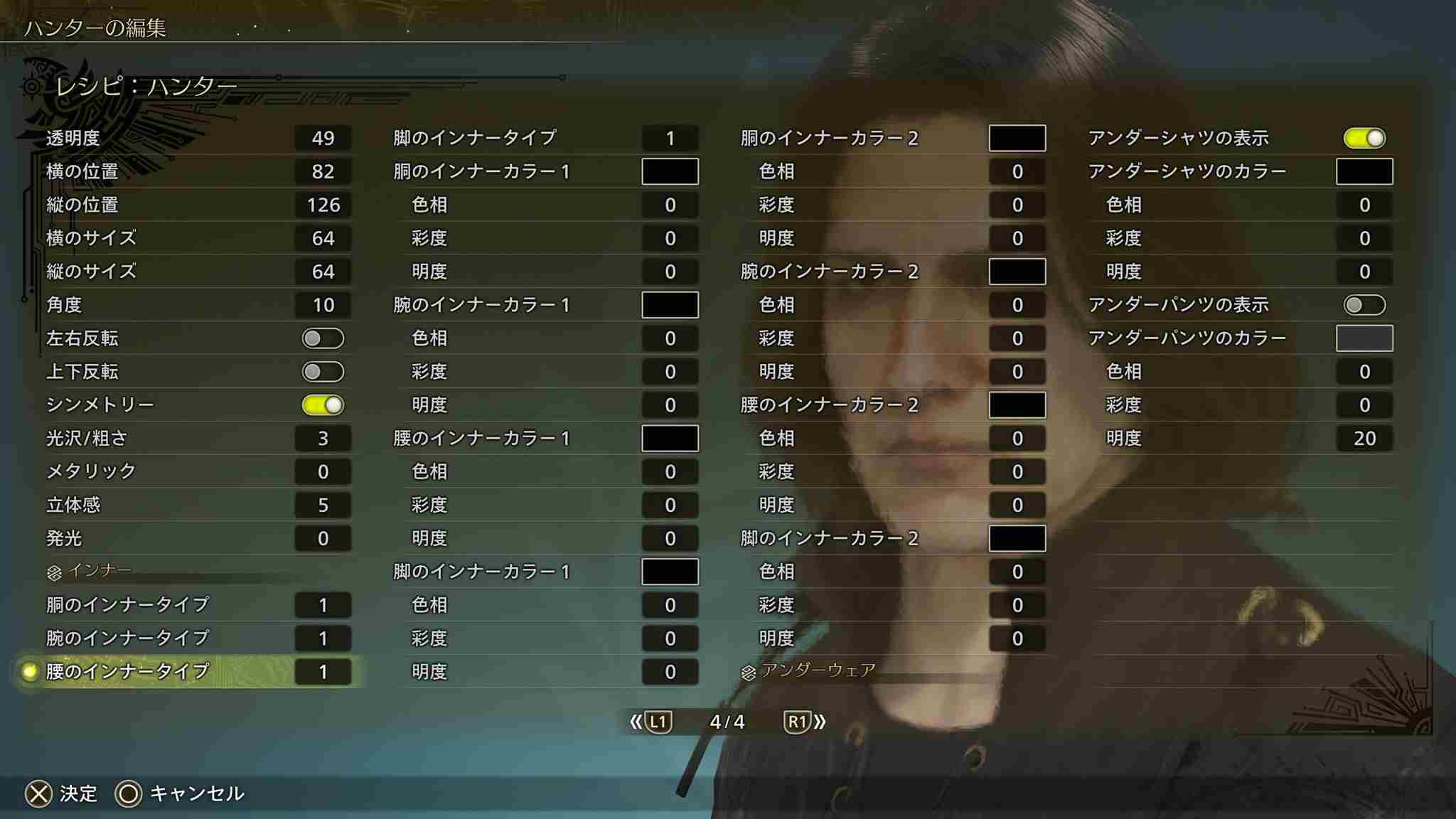Image resolution: width=1456 pixels, height=819 pixels.
Task: Click the シンメトリー label
Action: (x=100, y=405)
